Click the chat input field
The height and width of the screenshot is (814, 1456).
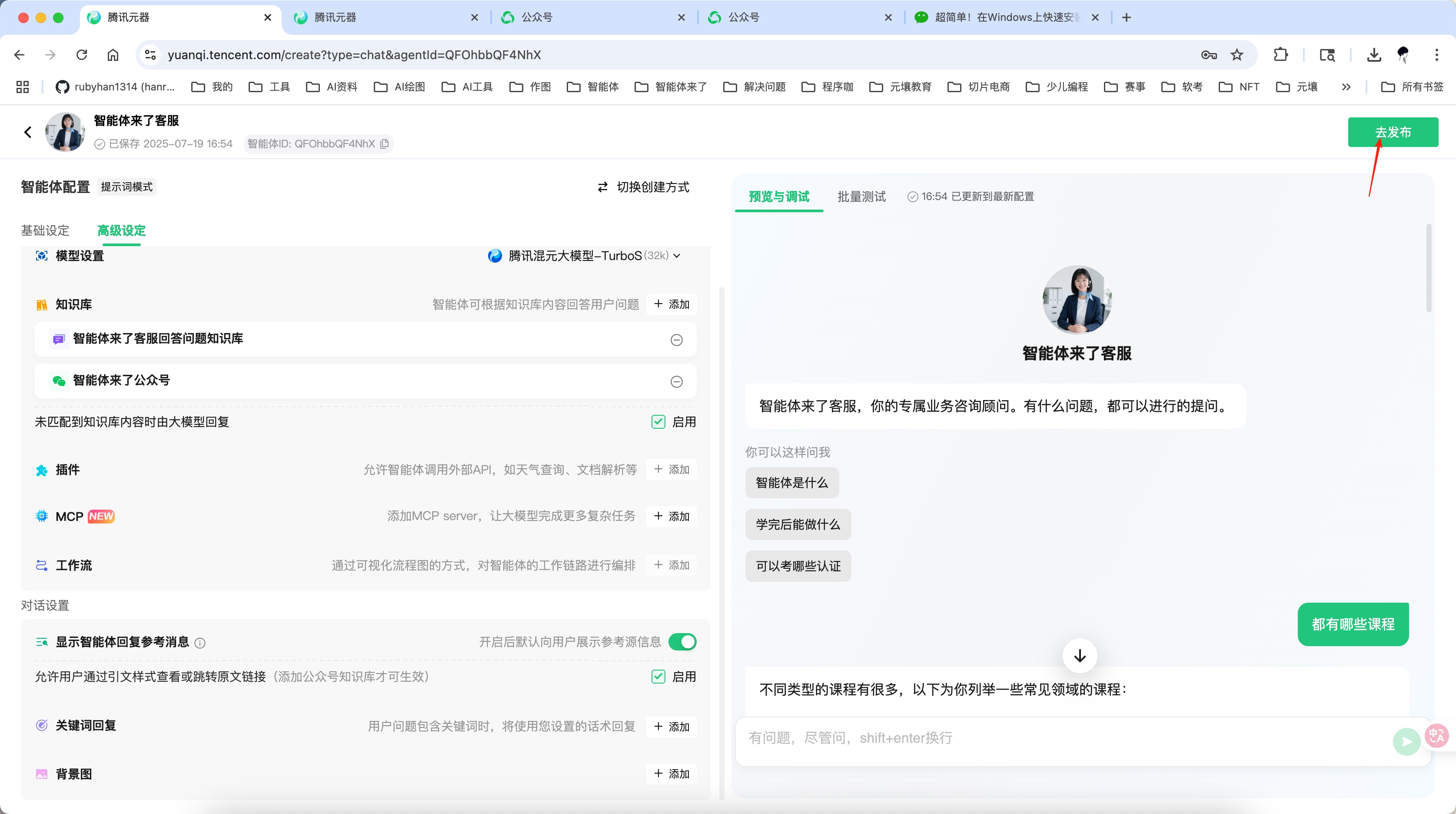[1017, 737]
